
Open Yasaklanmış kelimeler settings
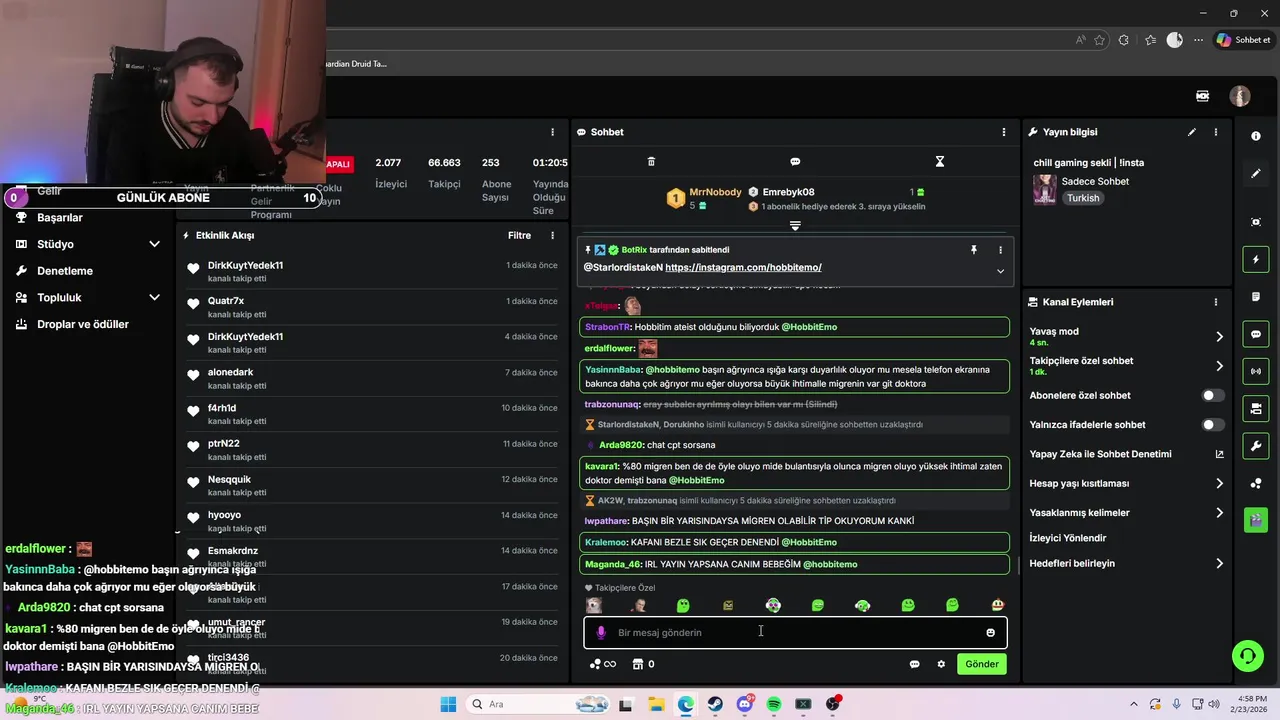pyautogui.click(x=1126, y=513)
